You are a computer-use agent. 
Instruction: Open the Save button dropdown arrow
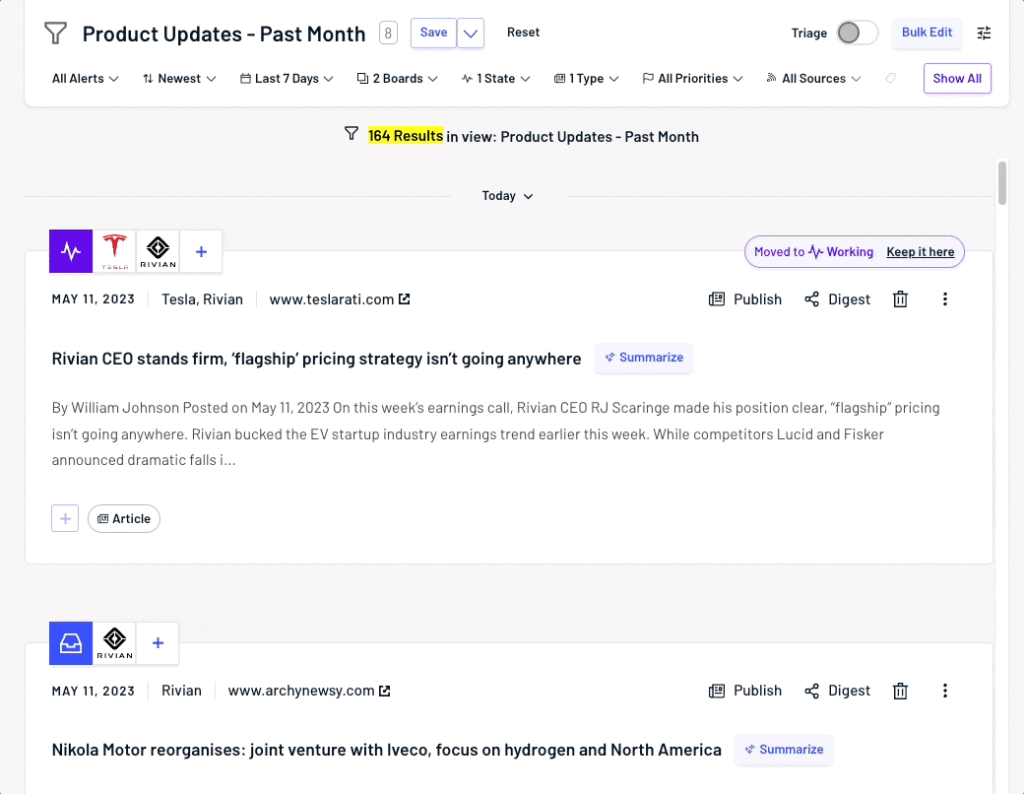(x=470, y=33)
